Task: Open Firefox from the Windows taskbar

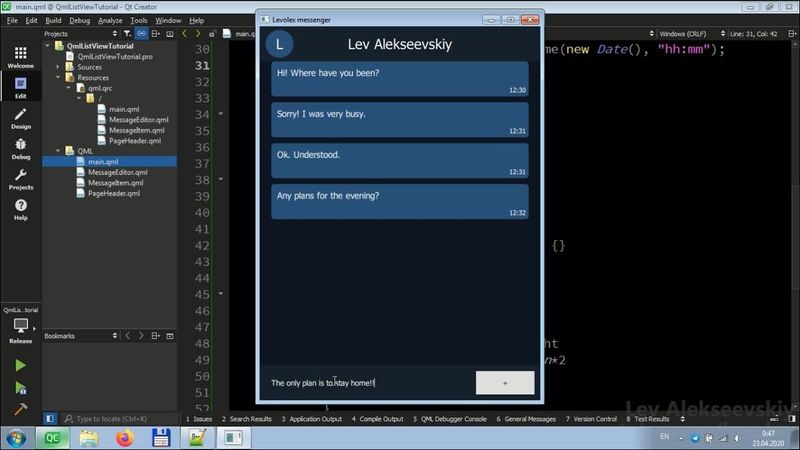Action: point(123,437)
